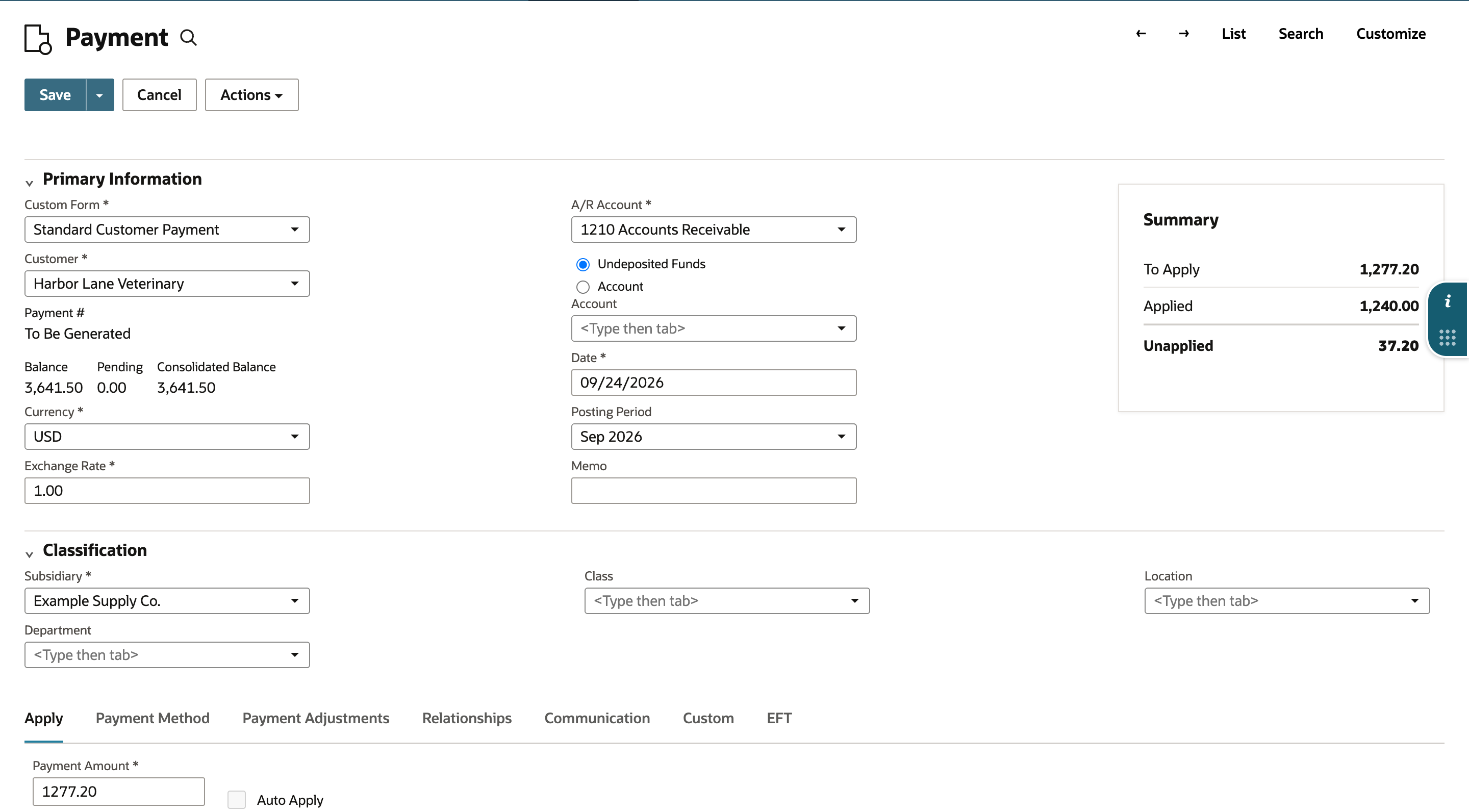Open the Currency dropdown showing USD
Screen dimensions: 1469x812
167,436
